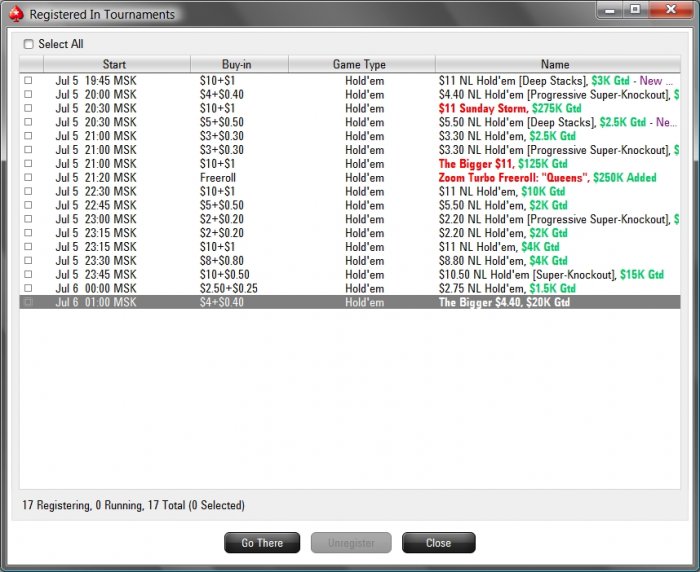Select $2.75 NL Hold'em, $1.5K Gtd entry
This screenshot has width=700, height=572.
coord(507,288)
